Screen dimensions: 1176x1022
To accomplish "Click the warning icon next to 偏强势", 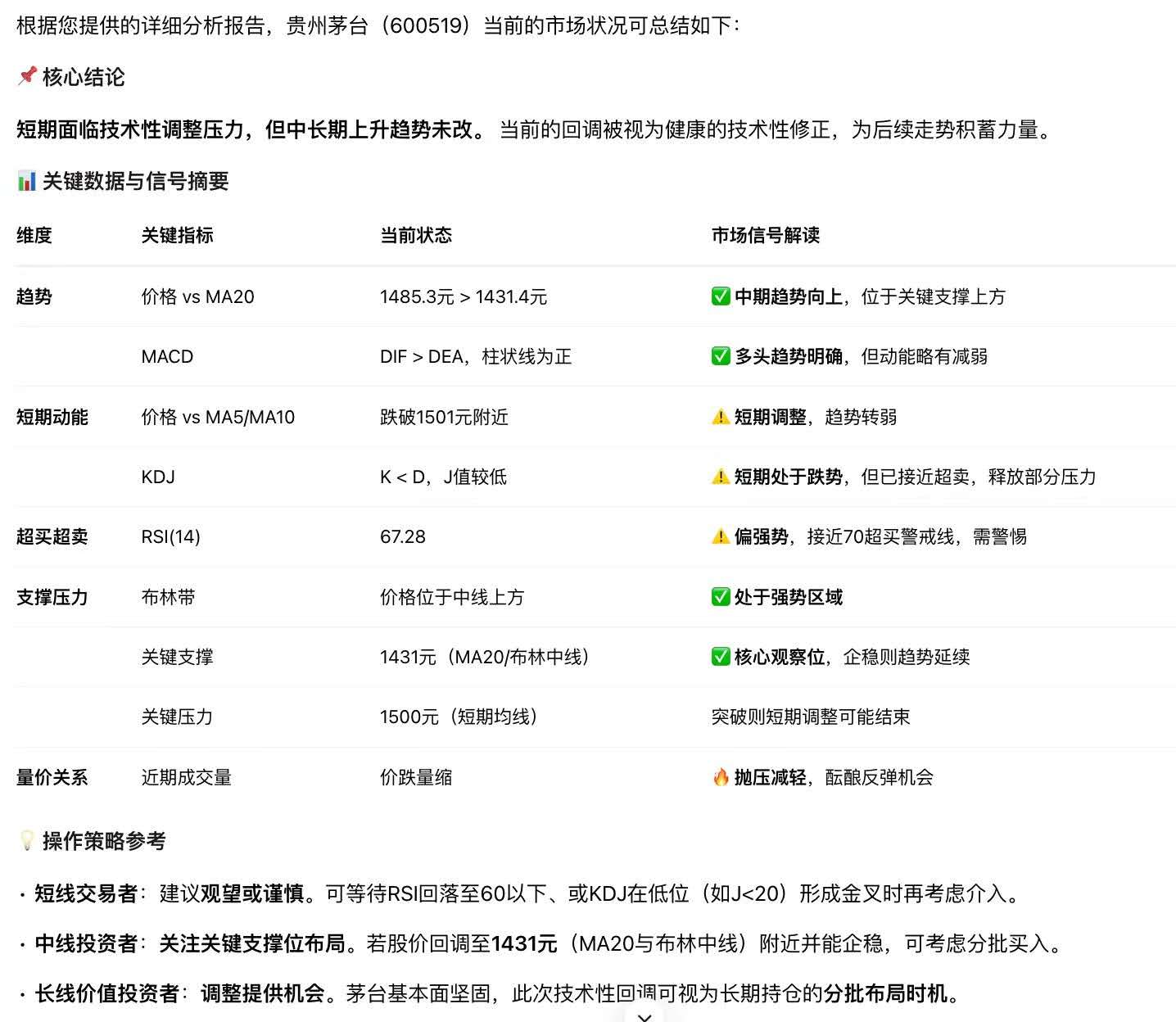I will (721, 536).
